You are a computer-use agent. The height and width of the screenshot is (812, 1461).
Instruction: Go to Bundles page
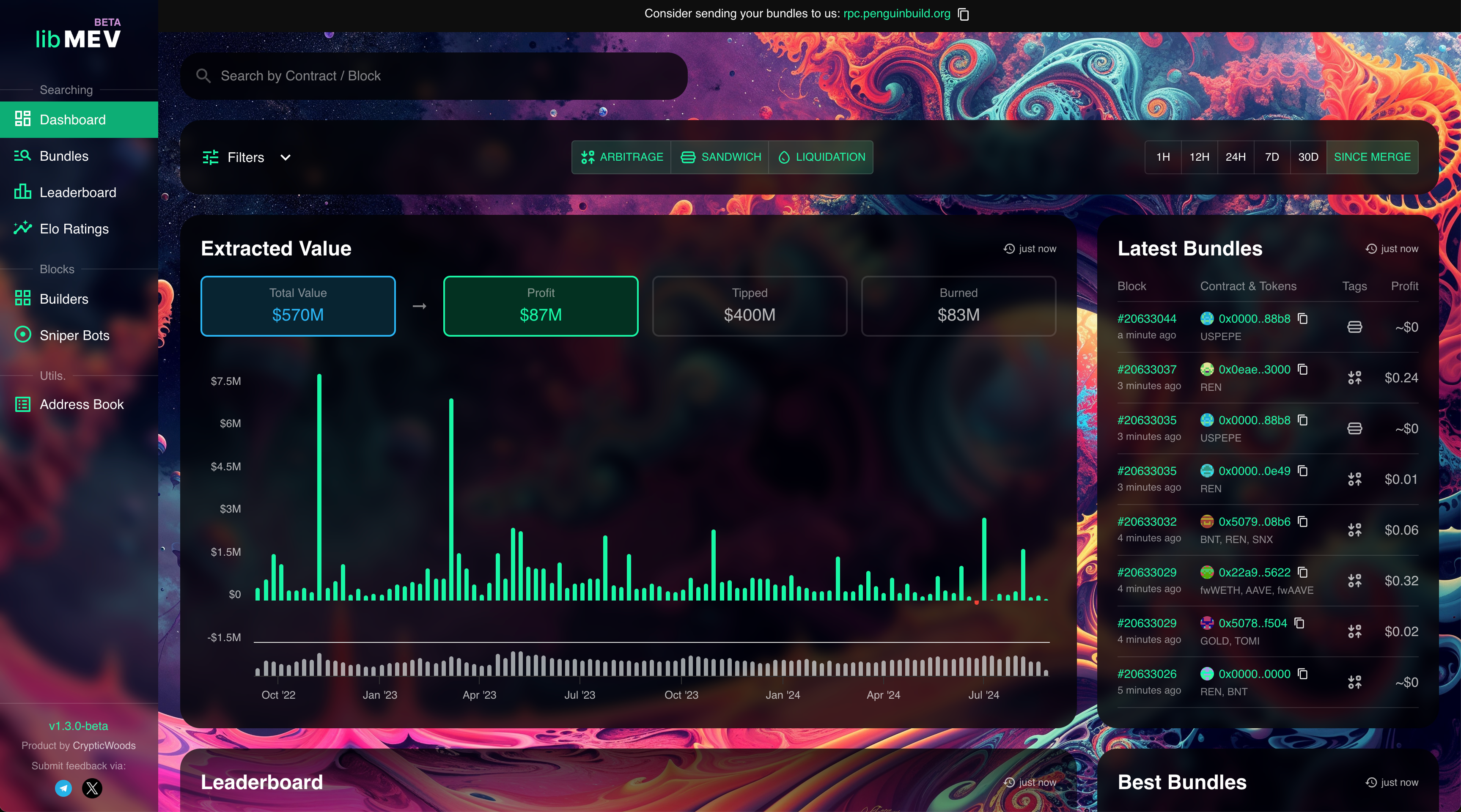tap(79, 156)
